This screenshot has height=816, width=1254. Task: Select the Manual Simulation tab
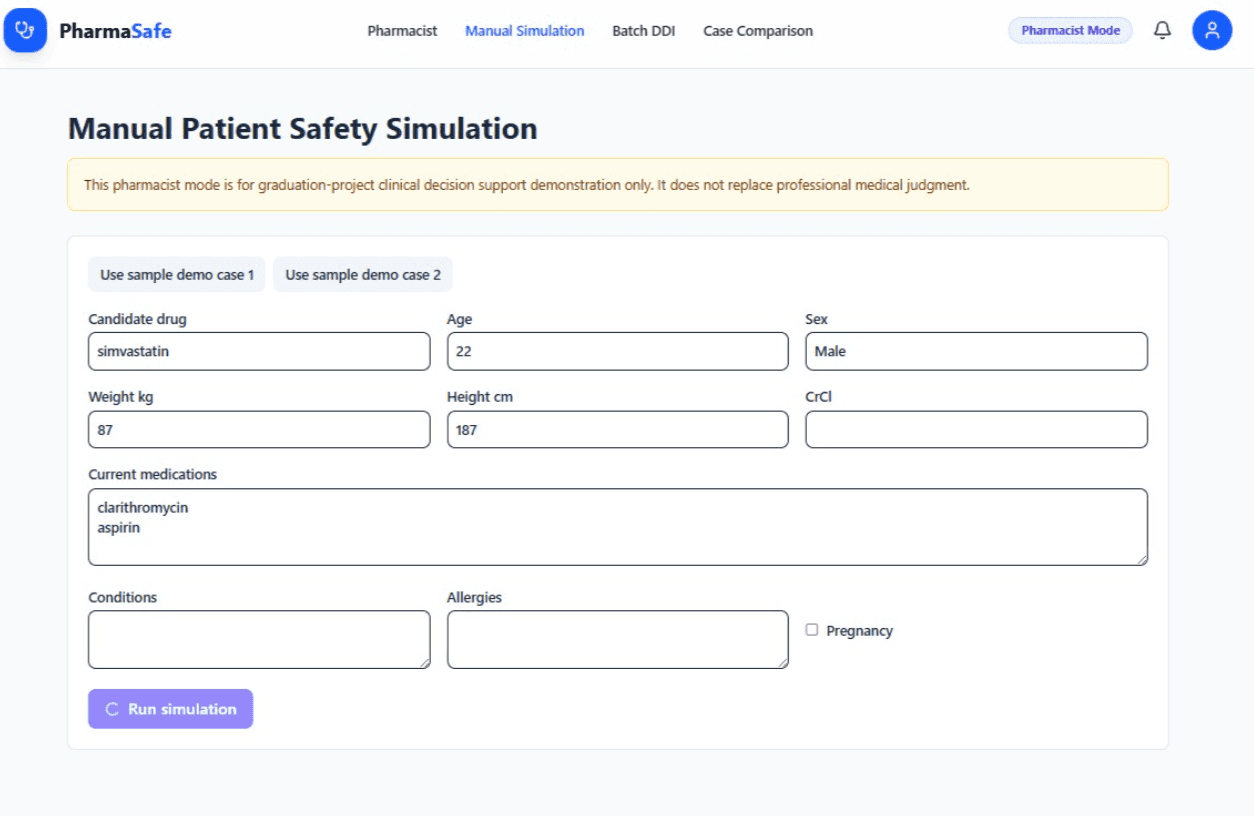point(525,31)
